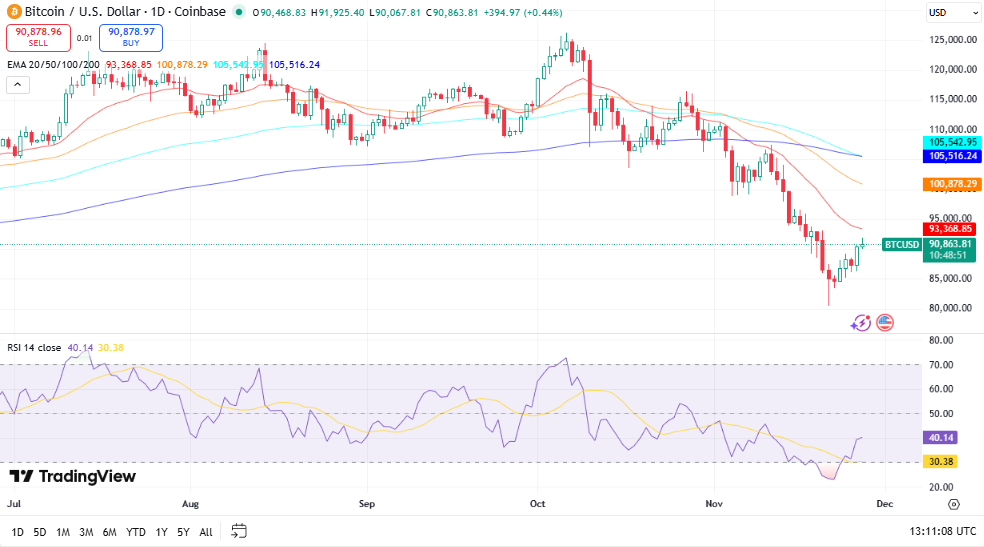
Task: Select the YTD time range
Action: tap(136, 532)
